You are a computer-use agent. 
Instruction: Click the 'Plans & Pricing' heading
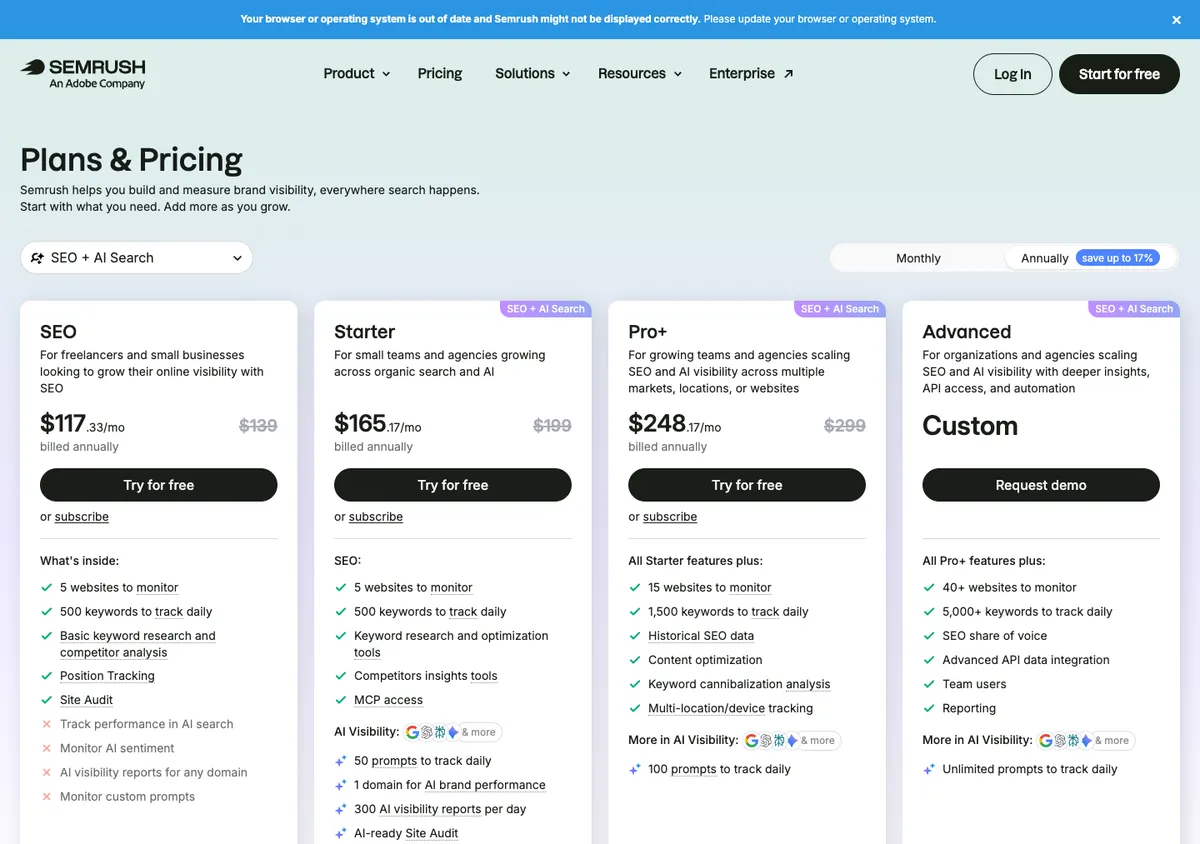(x=131, y=160)
